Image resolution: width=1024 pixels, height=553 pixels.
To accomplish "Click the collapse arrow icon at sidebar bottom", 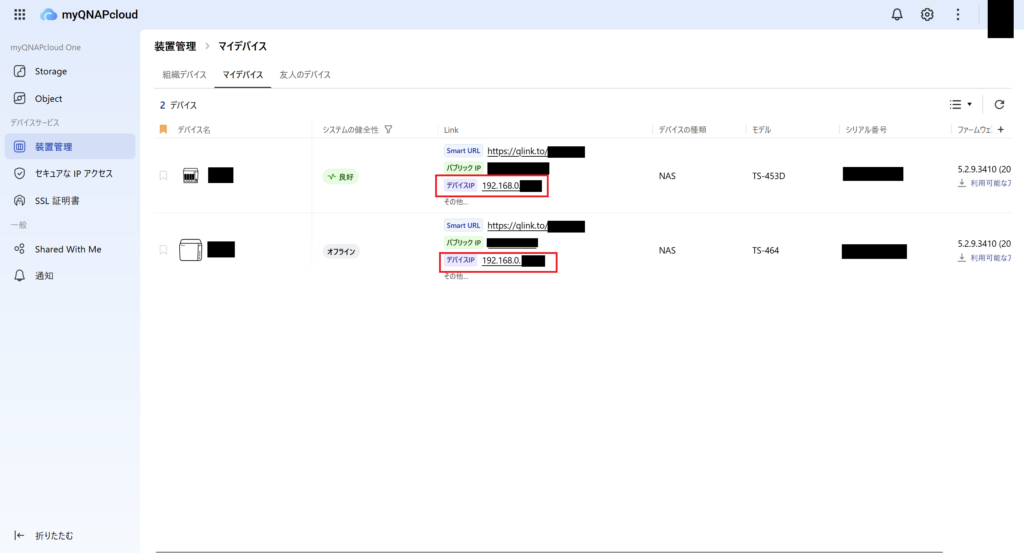I will [x=20, y=535].
